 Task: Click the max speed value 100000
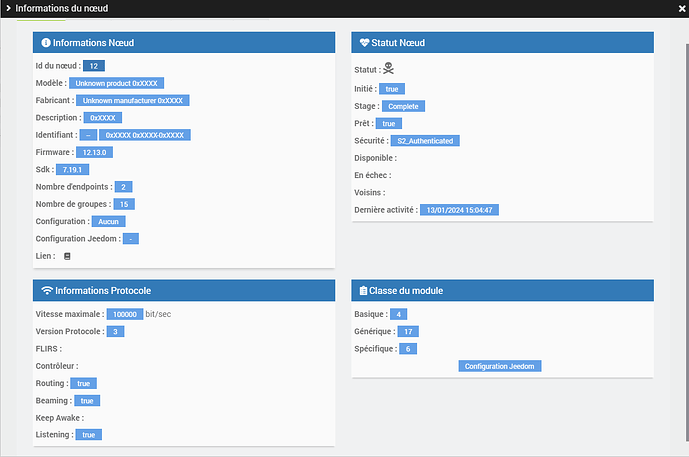(125, 314)
